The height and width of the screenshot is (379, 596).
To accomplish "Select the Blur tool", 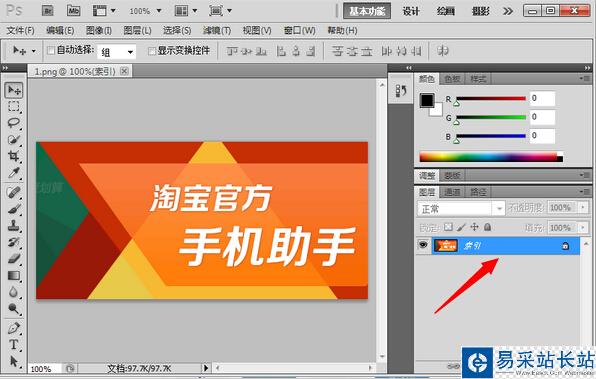I will [14, 292].
